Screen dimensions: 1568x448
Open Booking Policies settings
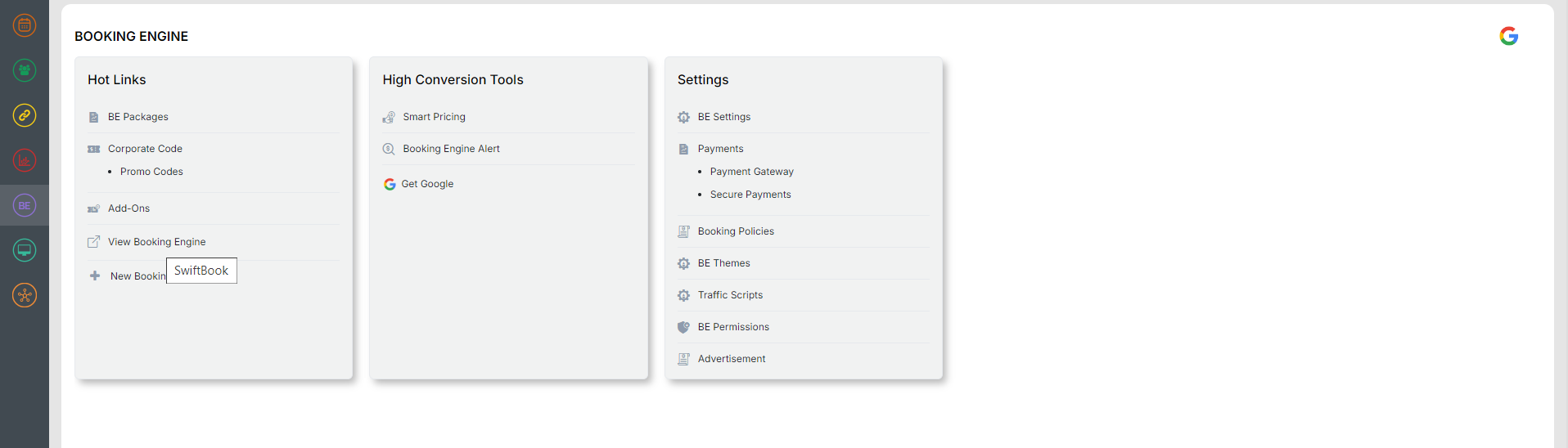pos(736,231)
